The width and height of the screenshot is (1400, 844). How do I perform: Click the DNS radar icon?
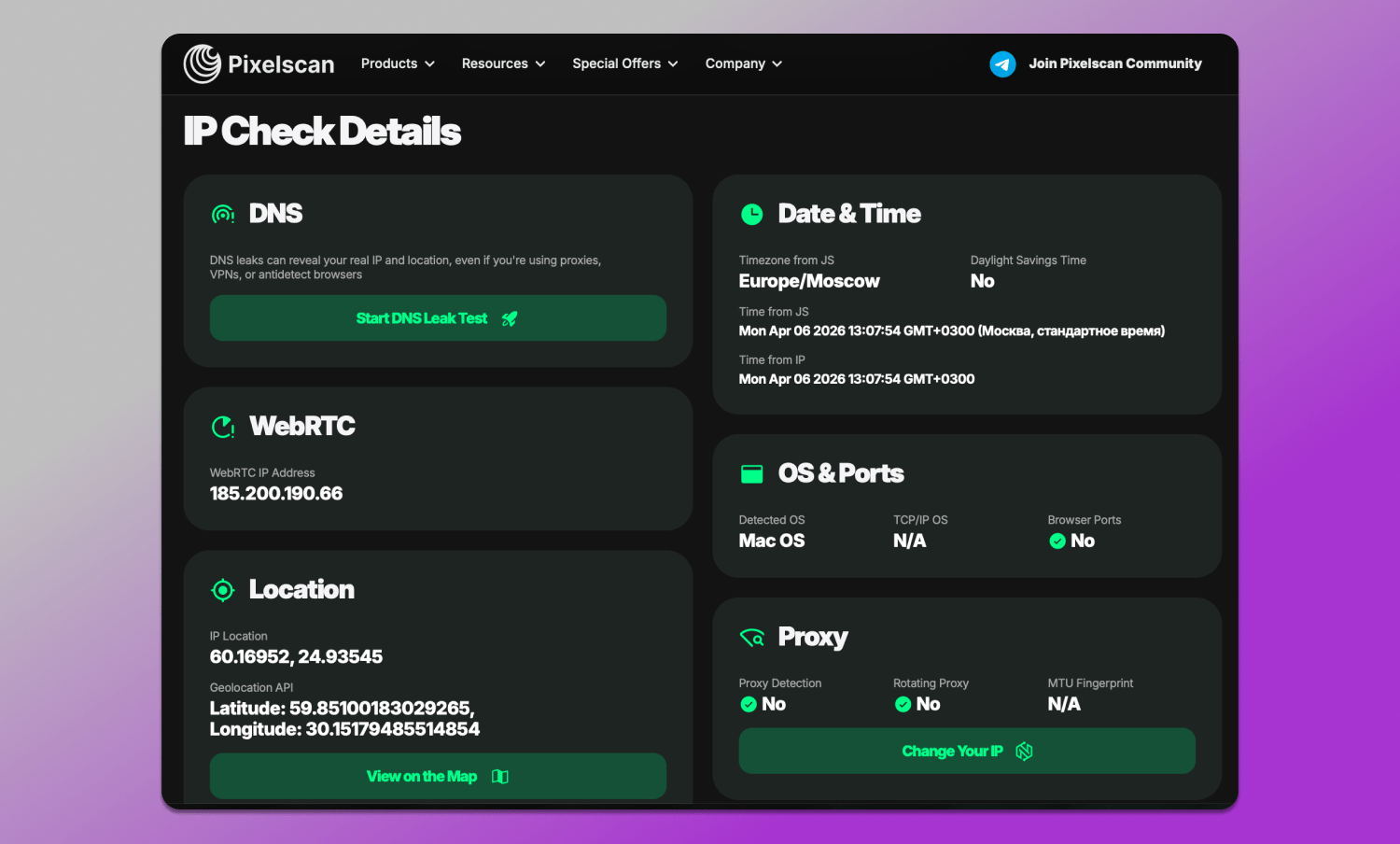(x=223, y=213)
